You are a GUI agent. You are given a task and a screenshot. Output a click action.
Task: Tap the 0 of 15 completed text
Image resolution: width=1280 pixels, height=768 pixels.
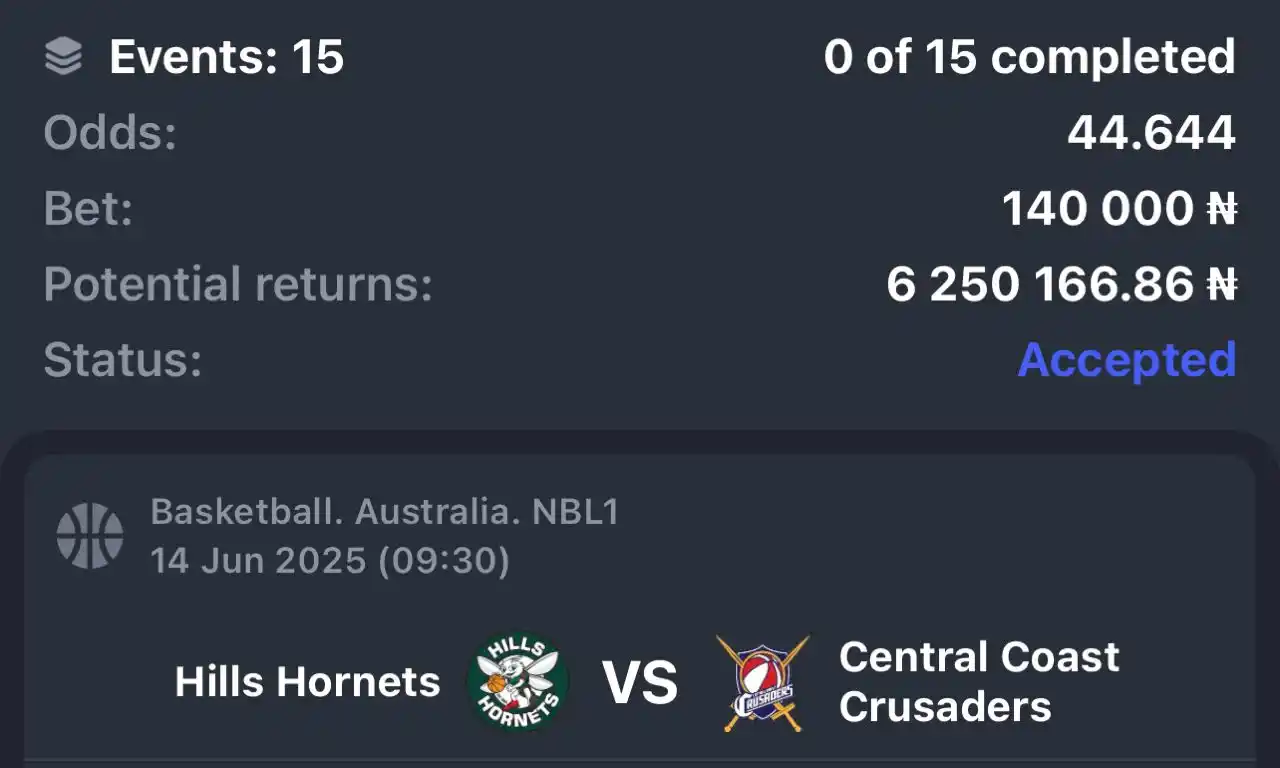tap(1030, 57)
